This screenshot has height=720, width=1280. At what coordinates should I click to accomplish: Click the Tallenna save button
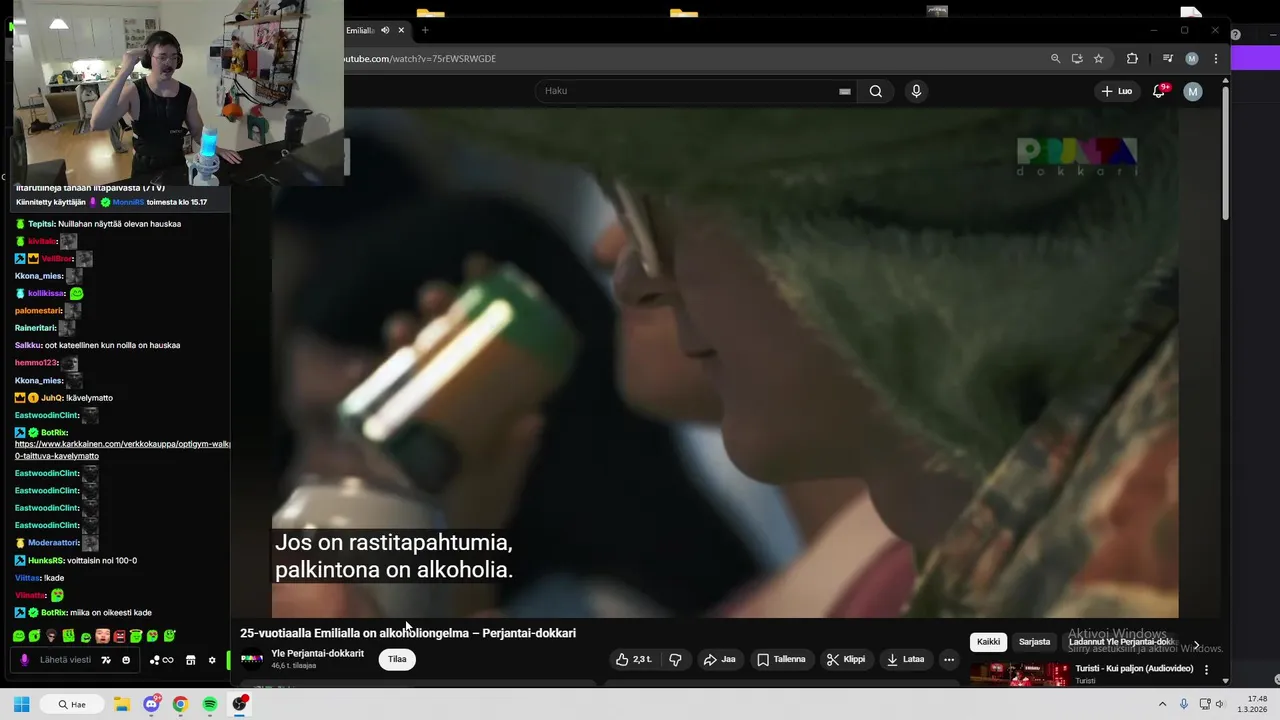point(781,659)
